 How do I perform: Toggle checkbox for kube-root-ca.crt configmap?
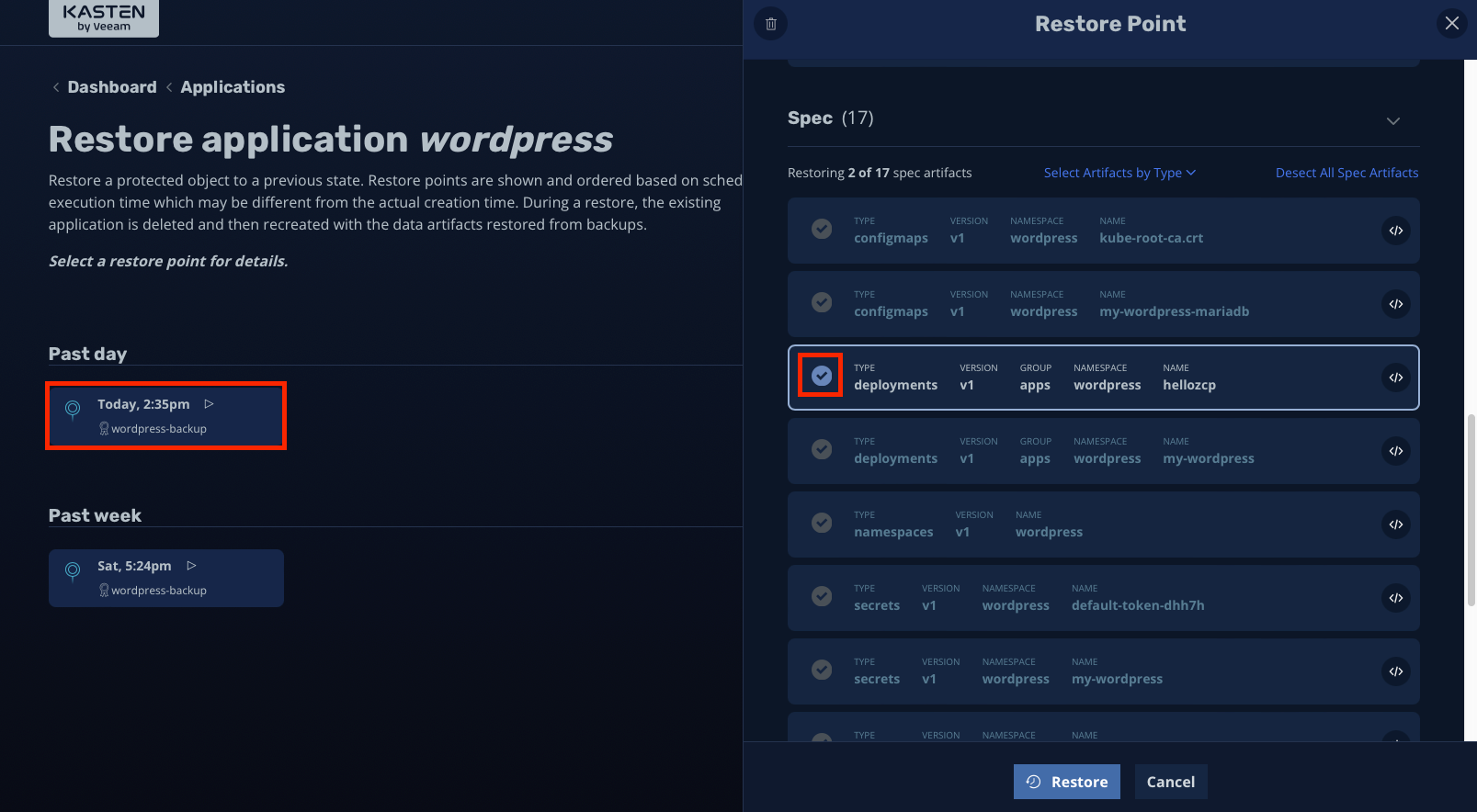(822, 229)
